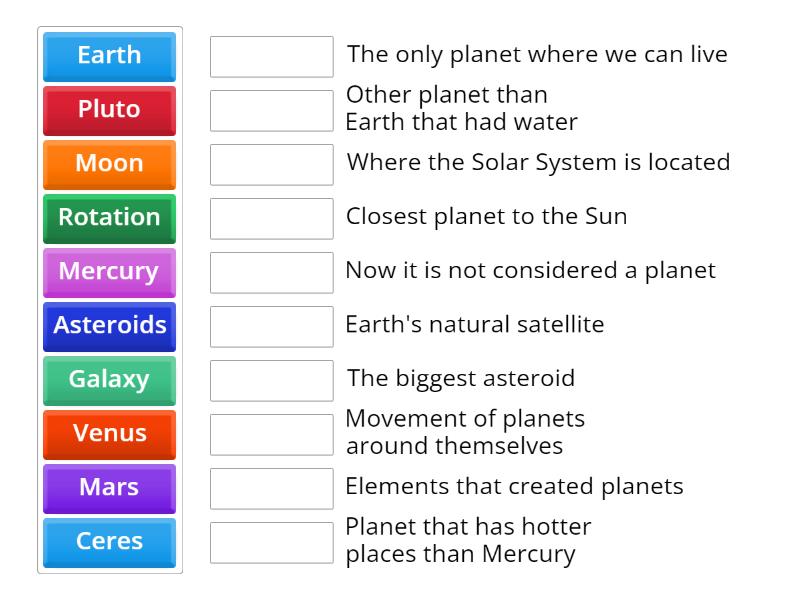The height and width of the screenshot is (600, 800).
Task: Click the Moon tile
Action: click(x=108, y=164)
